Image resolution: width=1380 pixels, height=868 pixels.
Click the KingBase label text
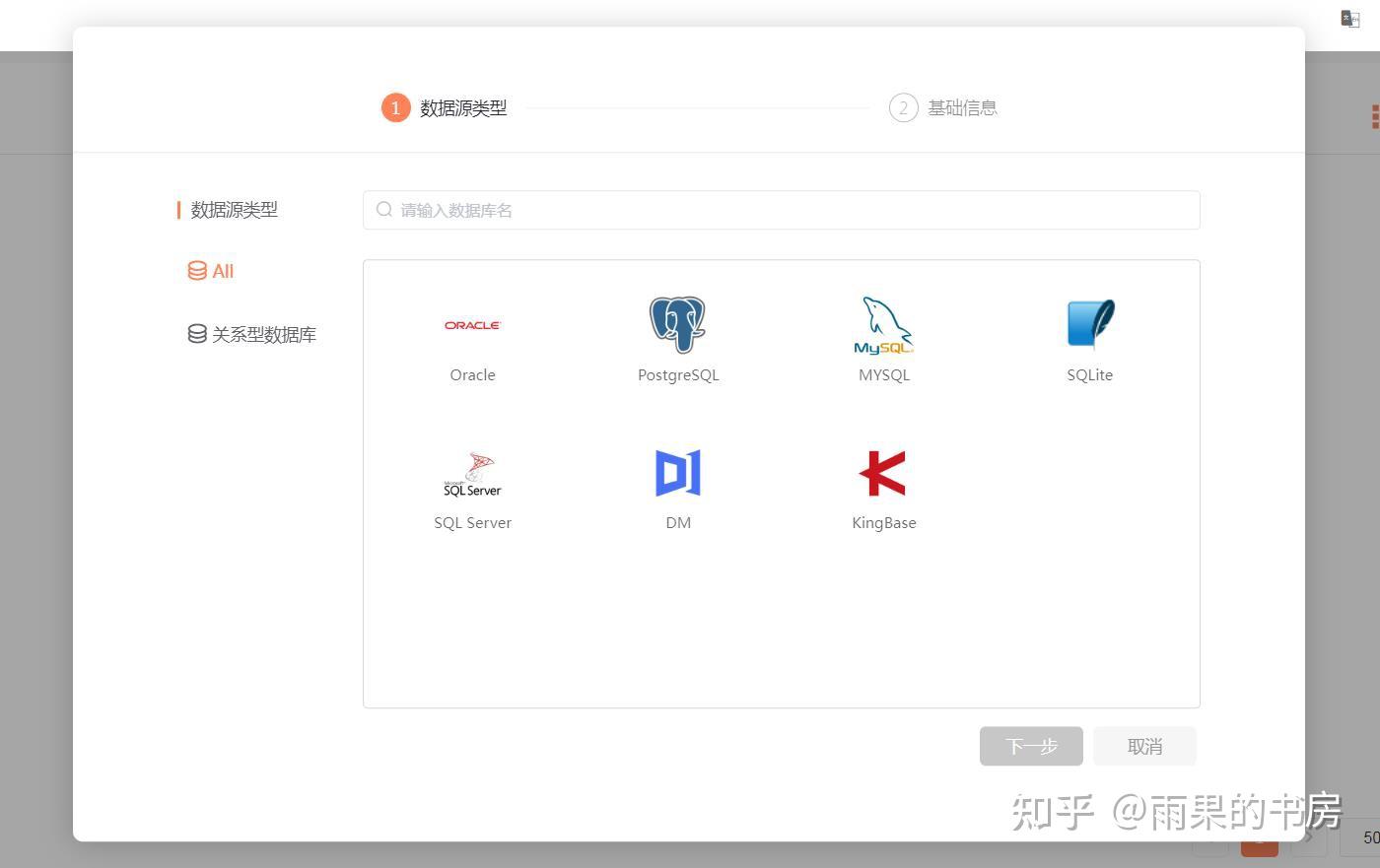884,523
